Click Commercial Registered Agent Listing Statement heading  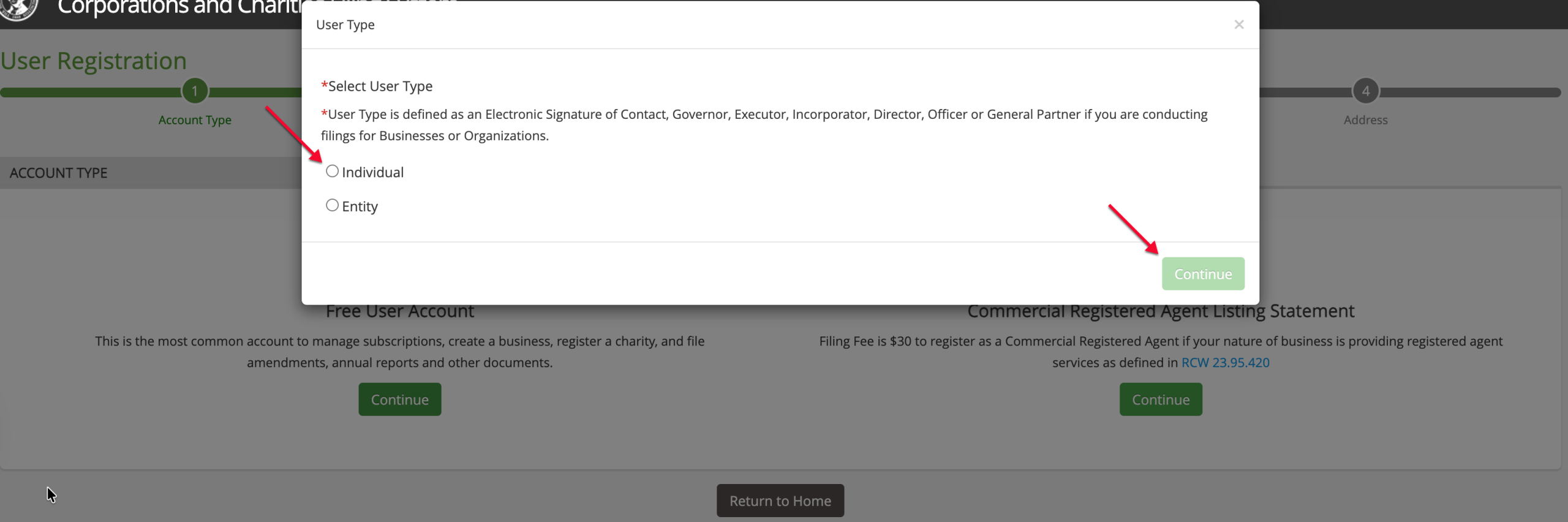pyautogui.click(x=1160, y=311)
